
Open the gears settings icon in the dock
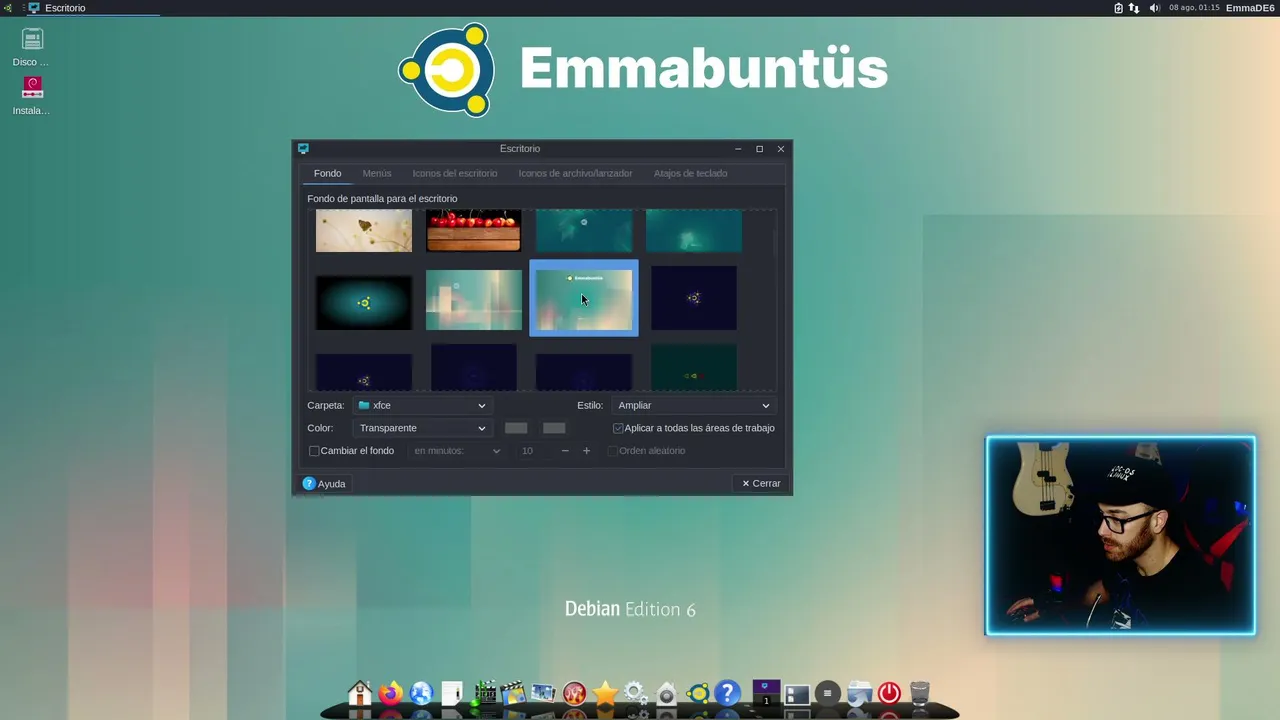coord(635,692)
